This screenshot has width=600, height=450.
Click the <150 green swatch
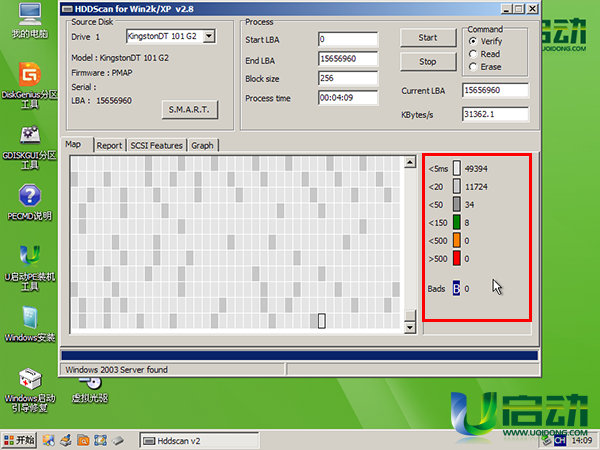457,222
